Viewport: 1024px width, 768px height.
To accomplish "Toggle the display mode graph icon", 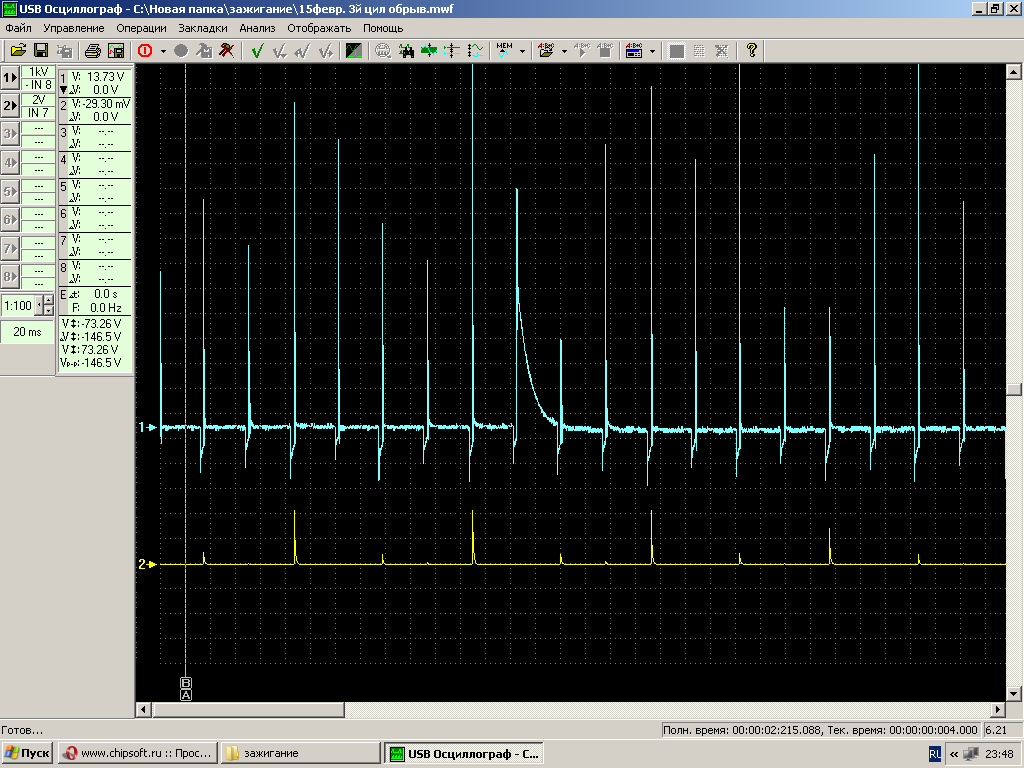I will pyautogui.click(x=354, y=50).
